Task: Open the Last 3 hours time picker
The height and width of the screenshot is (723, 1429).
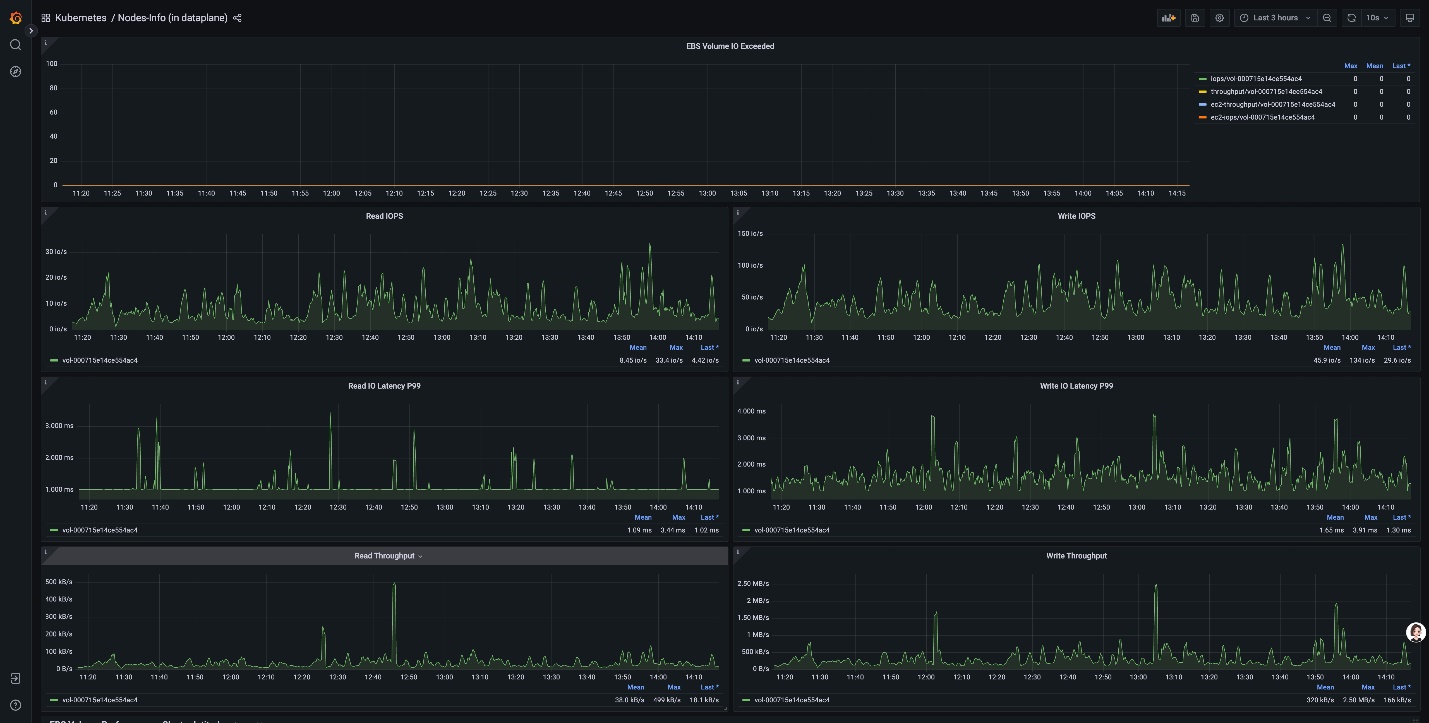Action: coord(1275,18)
